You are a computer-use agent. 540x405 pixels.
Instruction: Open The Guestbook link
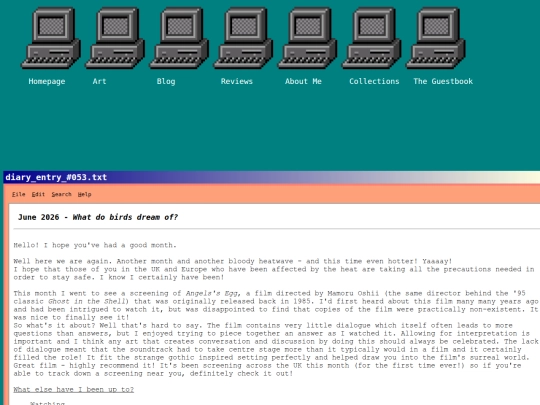click(x=443, y=81)
